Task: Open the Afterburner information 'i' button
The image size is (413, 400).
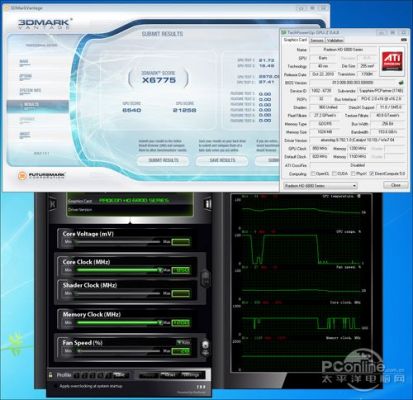Action: point(208,204)
